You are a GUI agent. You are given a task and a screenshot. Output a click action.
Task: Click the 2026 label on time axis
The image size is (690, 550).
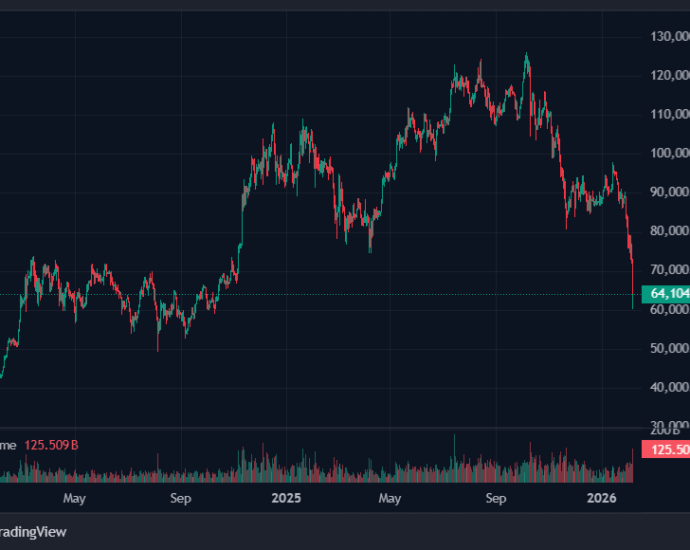(601, 497)
